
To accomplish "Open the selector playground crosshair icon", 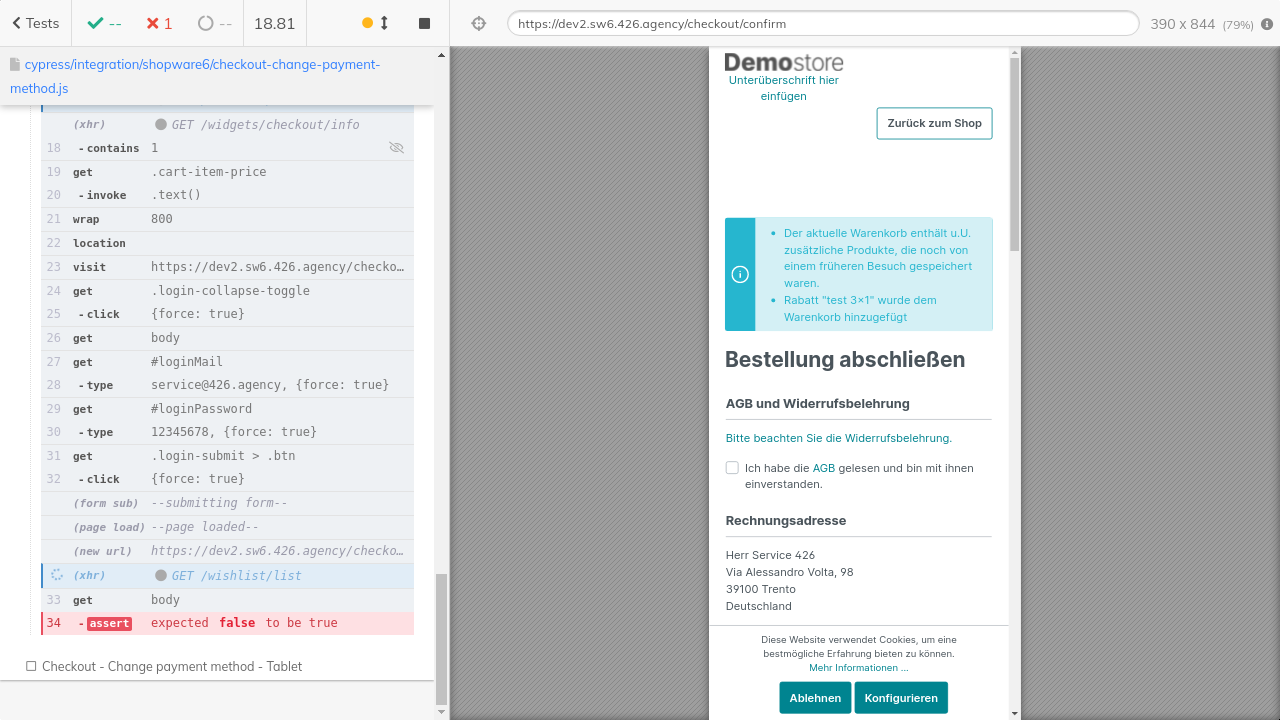I will click(478, 23).
